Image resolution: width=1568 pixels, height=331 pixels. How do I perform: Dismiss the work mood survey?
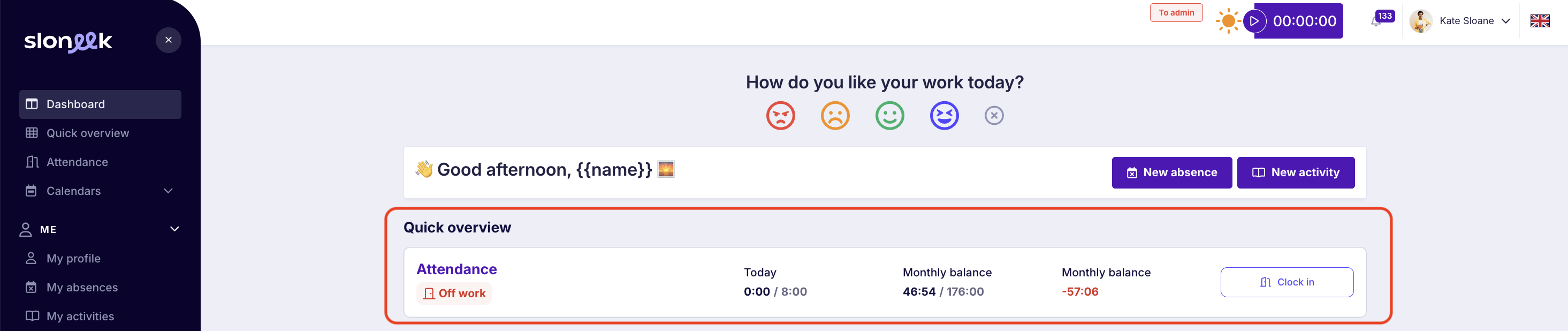click(994, 115)
